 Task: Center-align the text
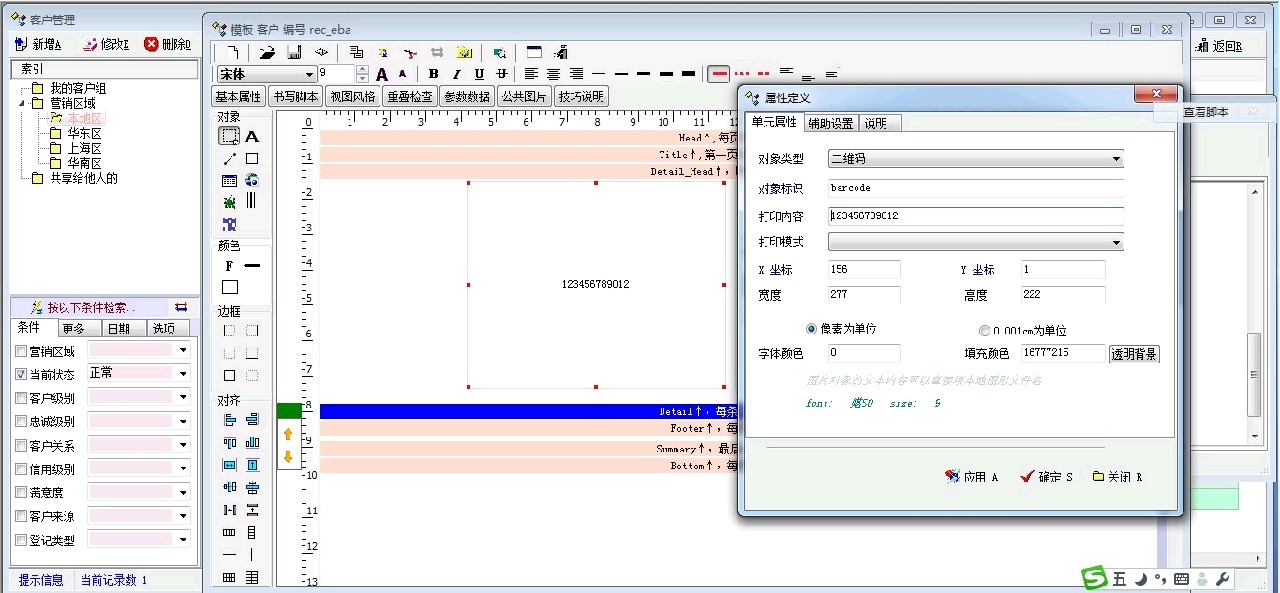pyautogui.click(x=554, y=74)
